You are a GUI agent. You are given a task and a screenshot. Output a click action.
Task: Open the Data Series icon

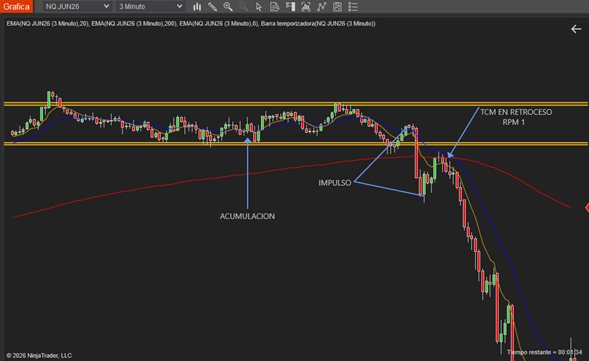coord(306,6)
